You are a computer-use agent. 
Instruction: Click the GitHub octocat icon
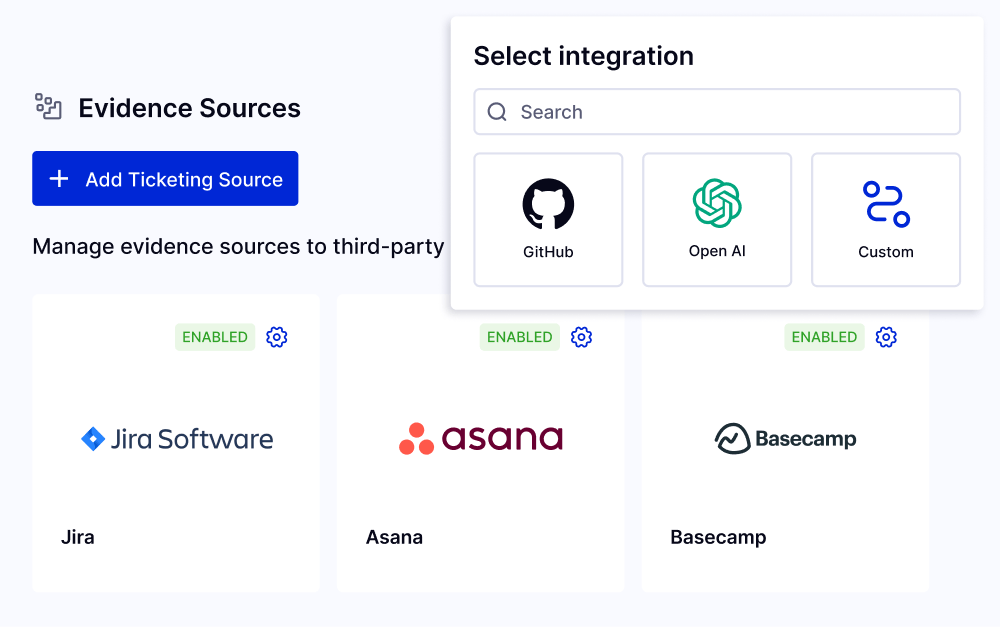coord(548,204)
